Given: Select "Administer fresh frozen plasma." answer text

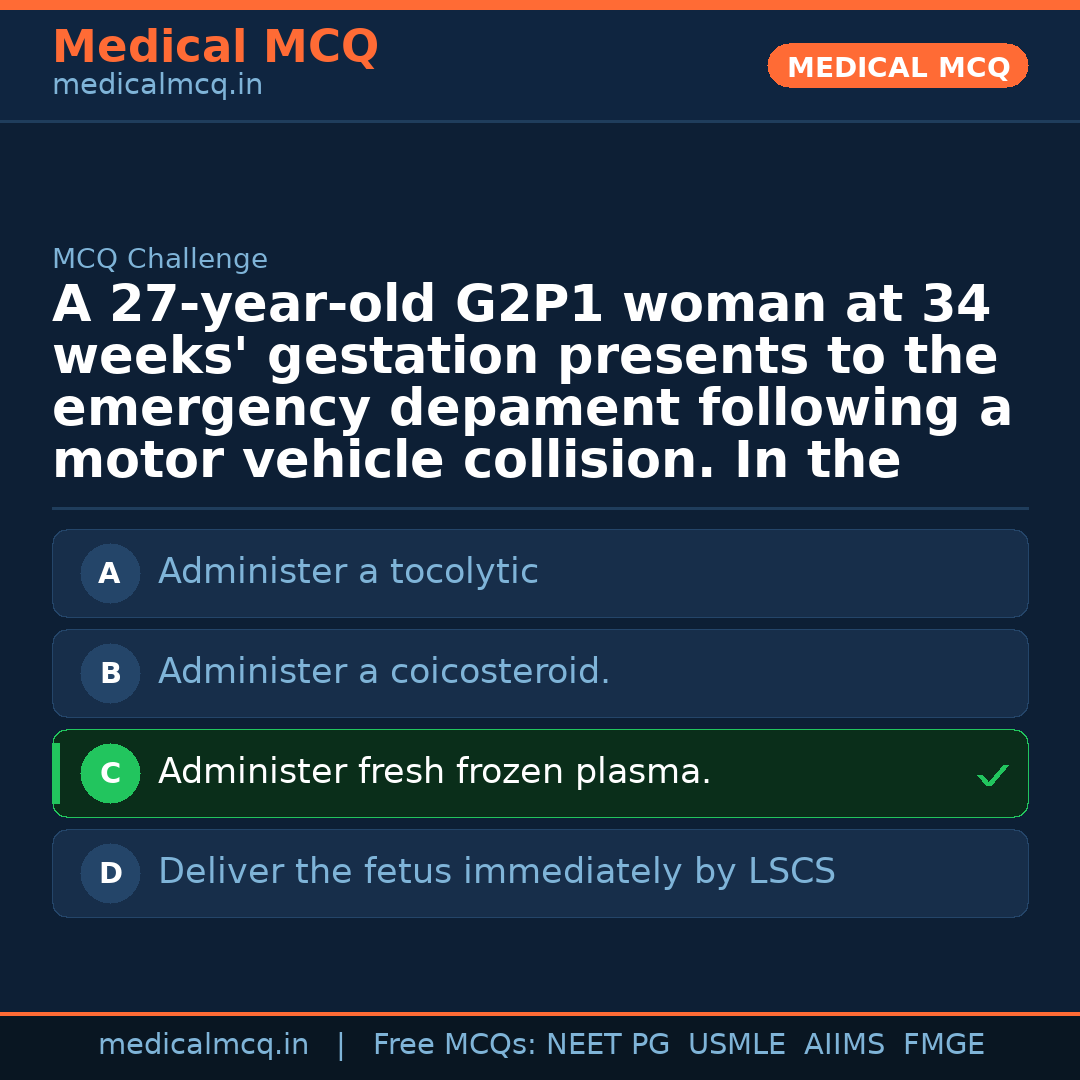Looking at the screenshot, I should pos(434,772).
